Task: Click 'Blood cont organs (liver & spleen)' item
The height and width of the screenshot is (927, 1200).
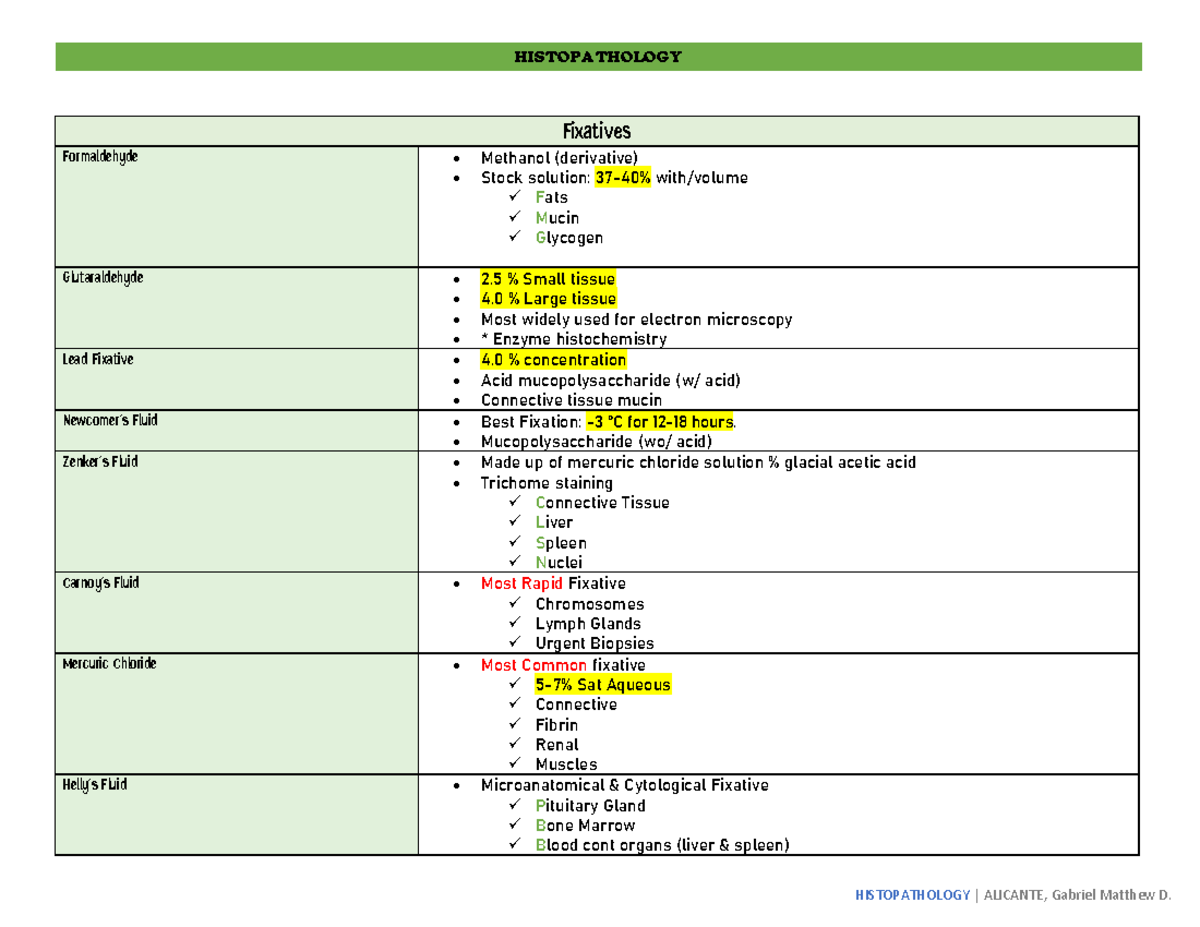Action: pos(662,846)
